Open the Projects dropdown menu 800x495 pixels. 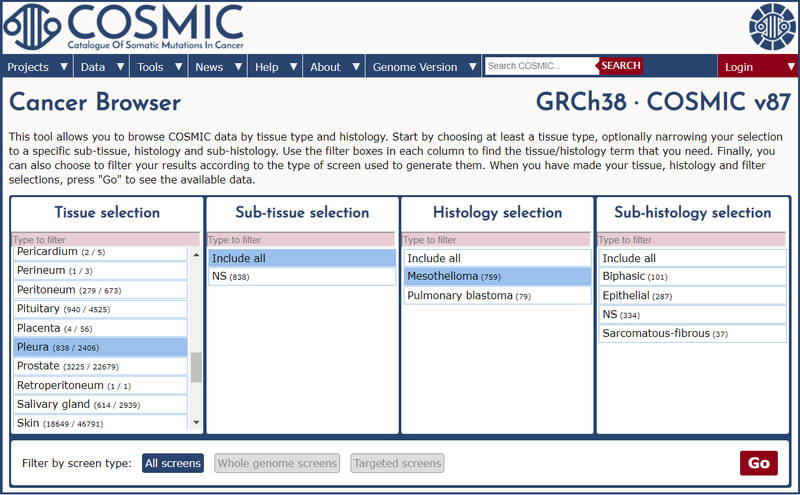click(37, 67)
